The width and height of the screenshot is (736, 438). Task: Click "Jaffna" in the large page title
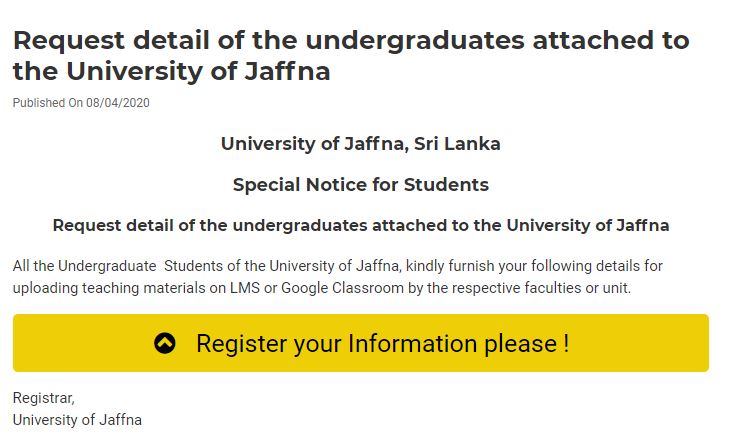287,71
